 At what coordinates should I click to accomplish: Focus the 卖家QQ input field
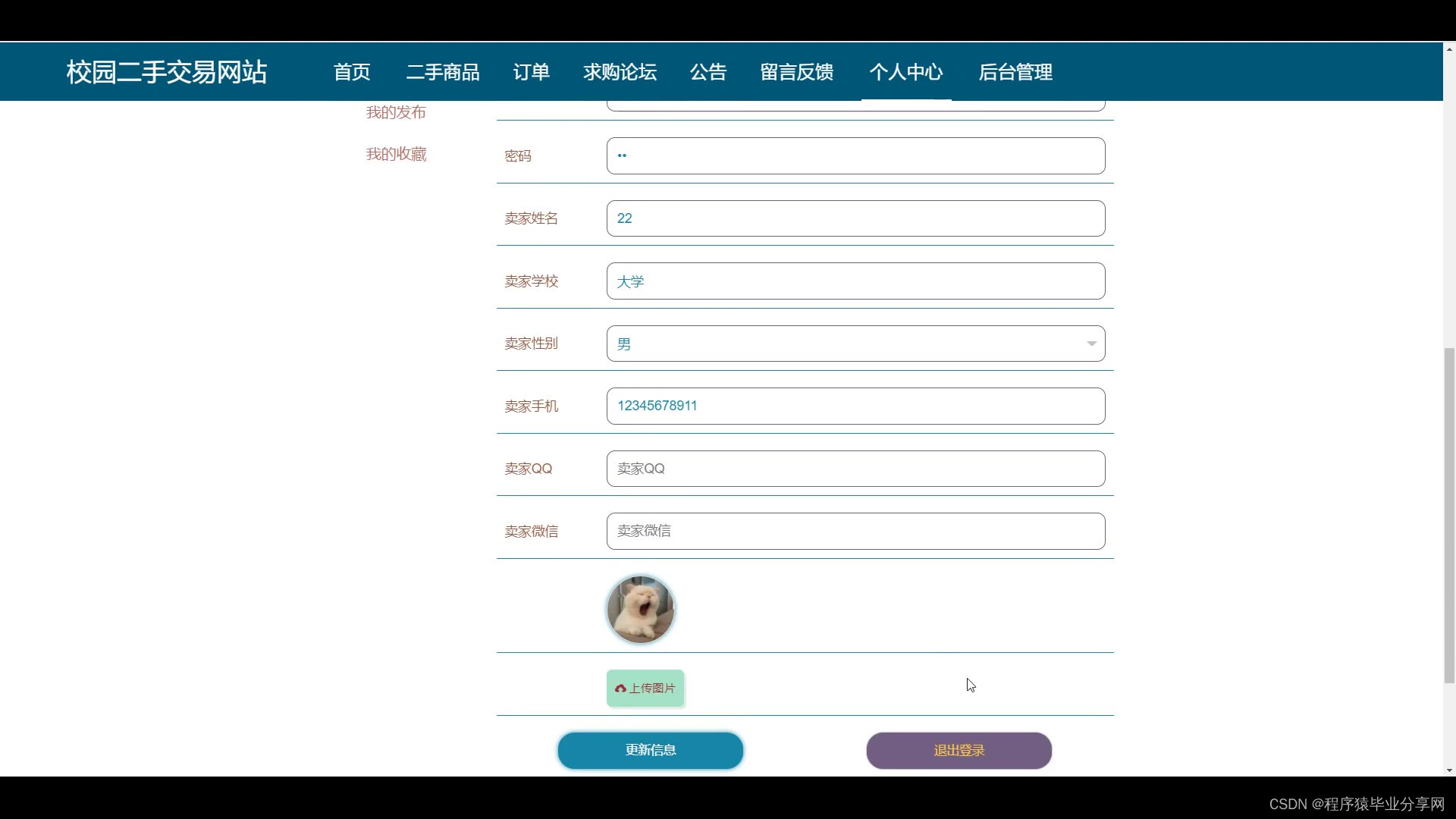tap(855, 469)
